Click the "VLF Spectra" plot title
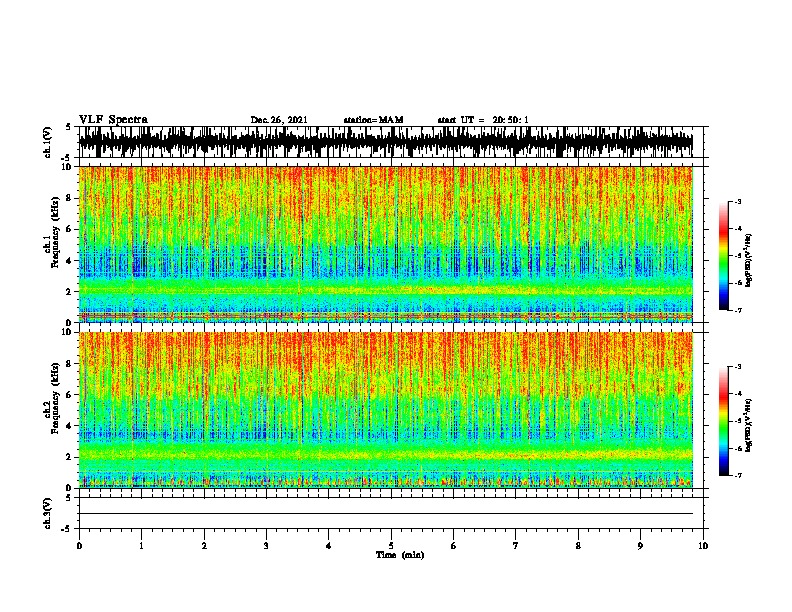The image size is (792, 612). (113, 120)
